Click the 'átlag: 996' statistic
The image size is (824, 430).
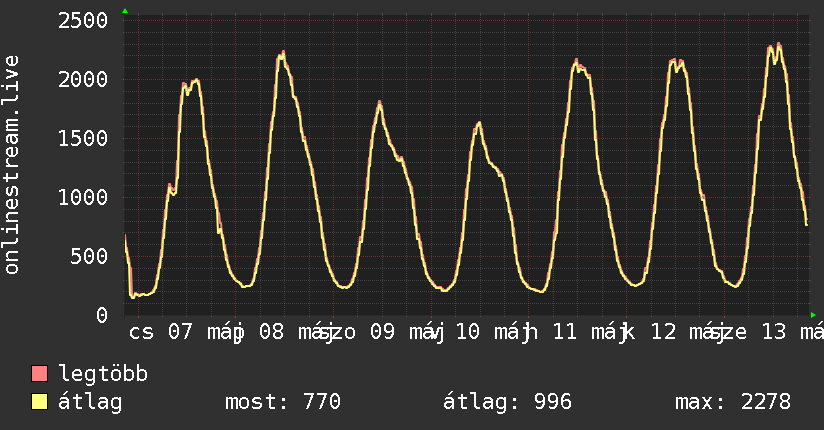pos(507,402)
